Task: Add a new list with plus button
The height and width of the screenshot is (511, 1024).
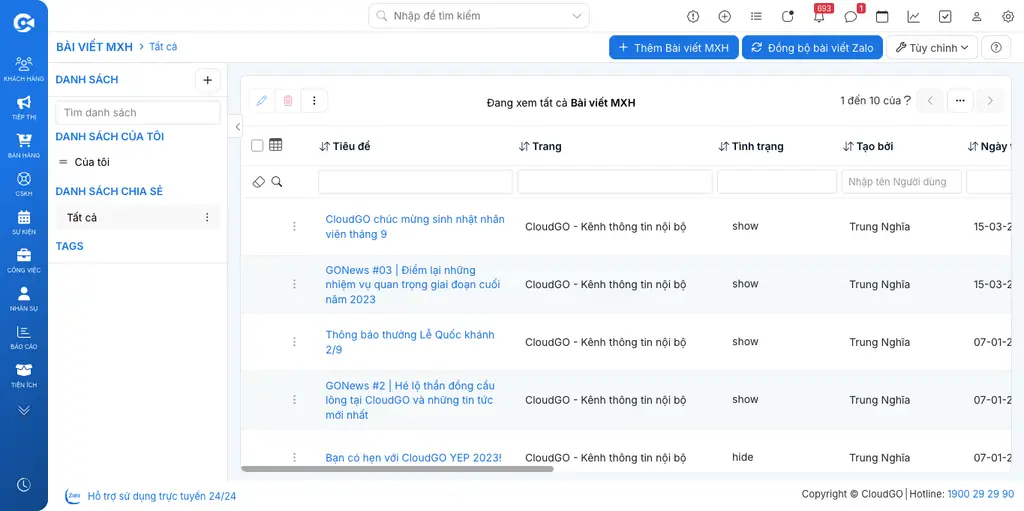Action: click(x=208, y=80)
